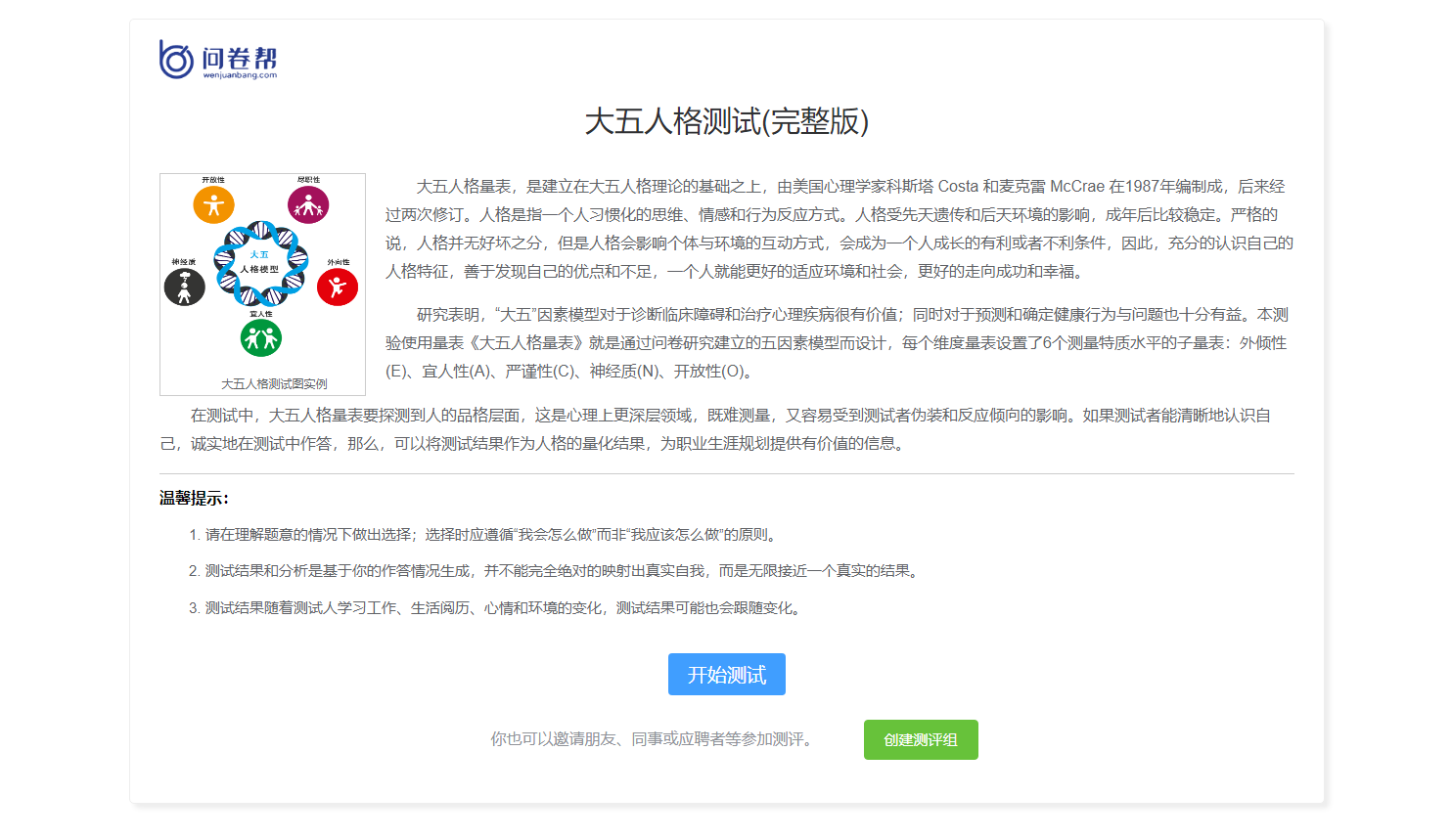Screen dimensions: 1452x840
Task: Open the 问卷帮 logo link
Action: point(218,60)
